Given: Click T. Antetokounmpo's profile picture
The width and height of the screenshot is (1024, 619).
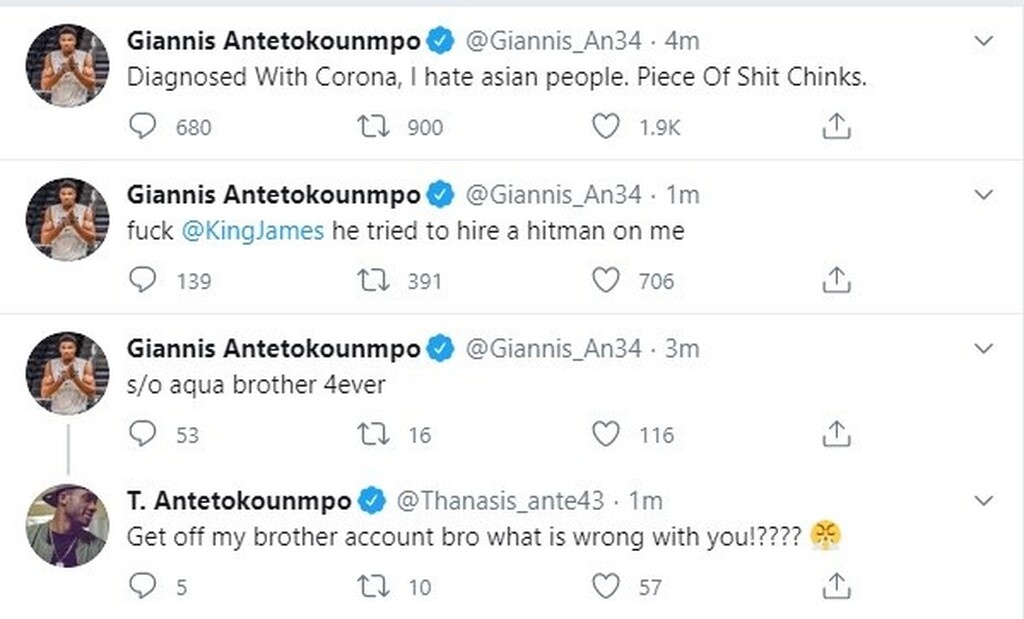Looking at the screenshot, I should click(67, 525).
